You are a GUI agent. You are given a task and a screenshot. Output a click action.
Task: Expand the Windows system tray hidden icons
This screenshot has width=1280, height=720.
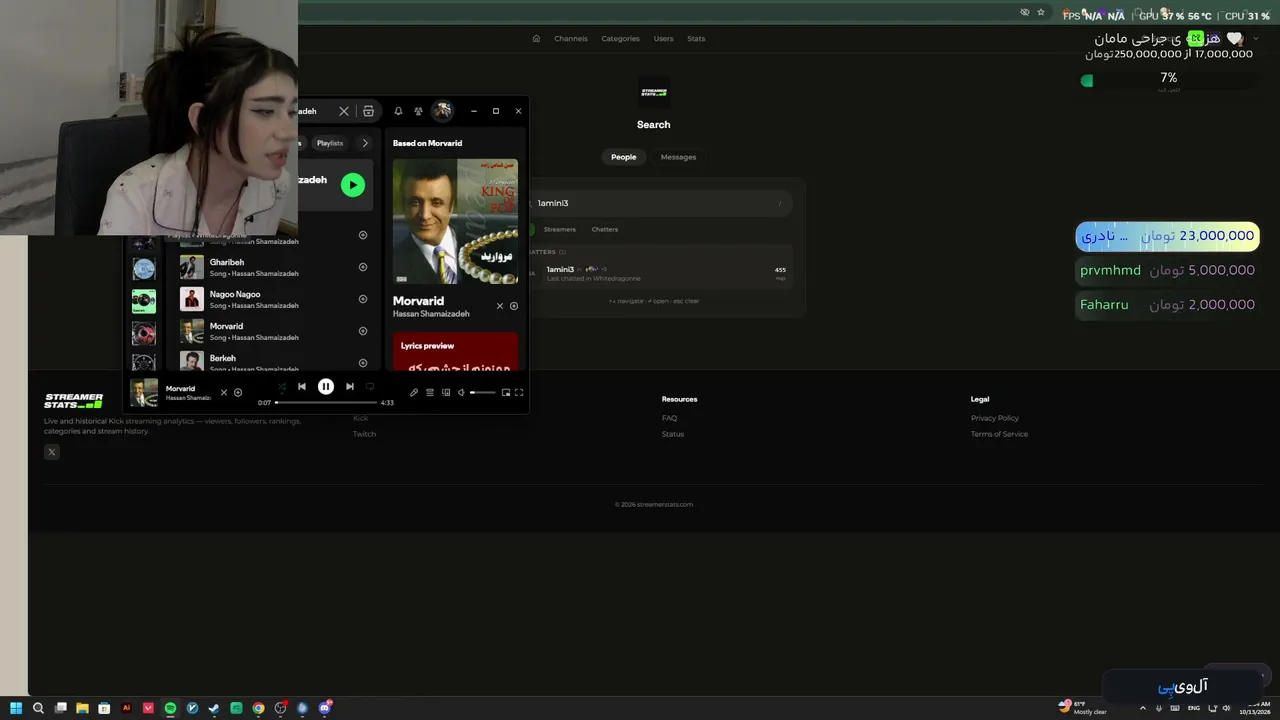point(1143,708)
